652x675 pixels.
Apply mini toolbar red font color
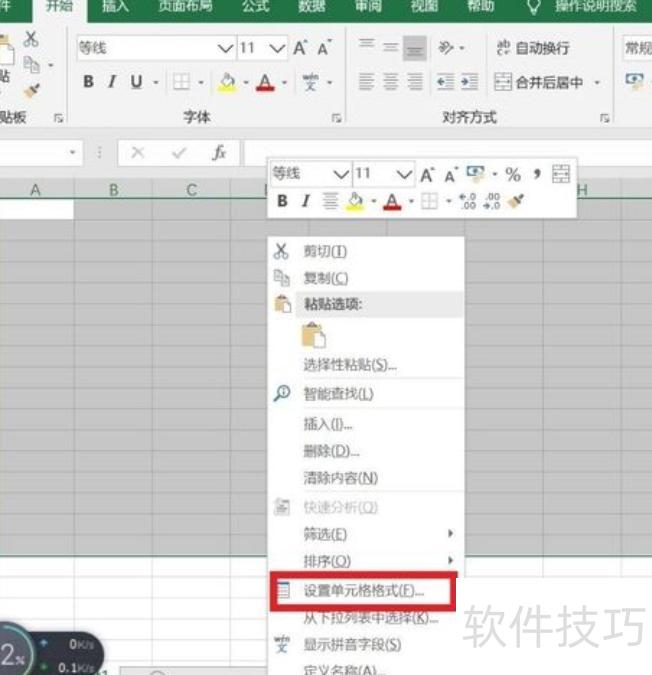click(x=392, y=201)
